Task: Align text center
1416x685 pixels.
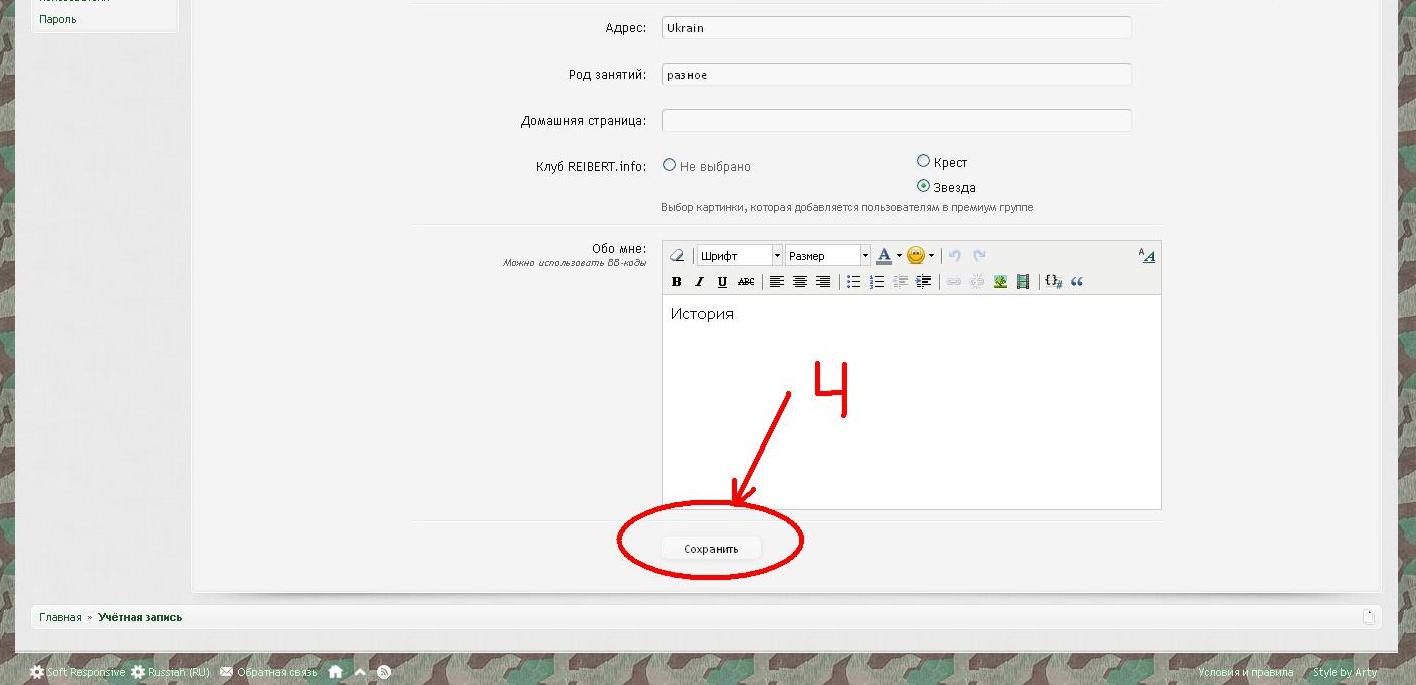Action: [x=800, y=282]
